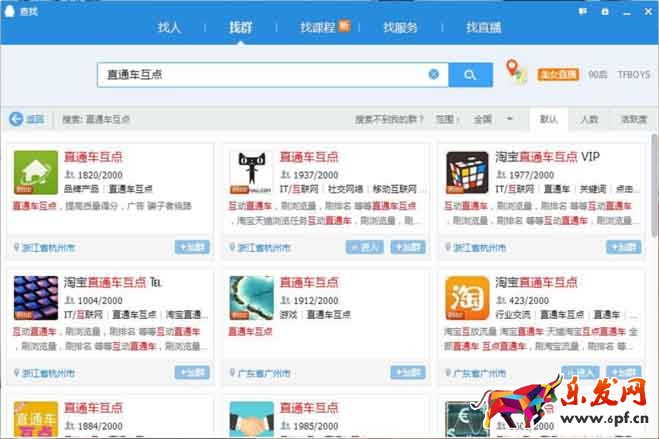Click the Rubik's cube group avatar

pyautogui.click(x=467, y=173)
